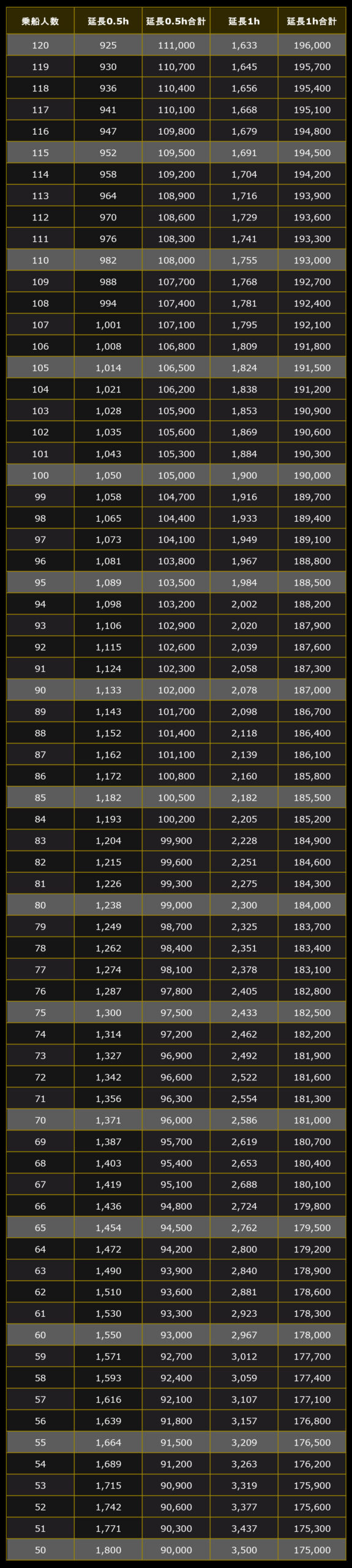Select the 1,800 cell in row 50
The image size is (352, 1568).
[x=108, y=1550]
